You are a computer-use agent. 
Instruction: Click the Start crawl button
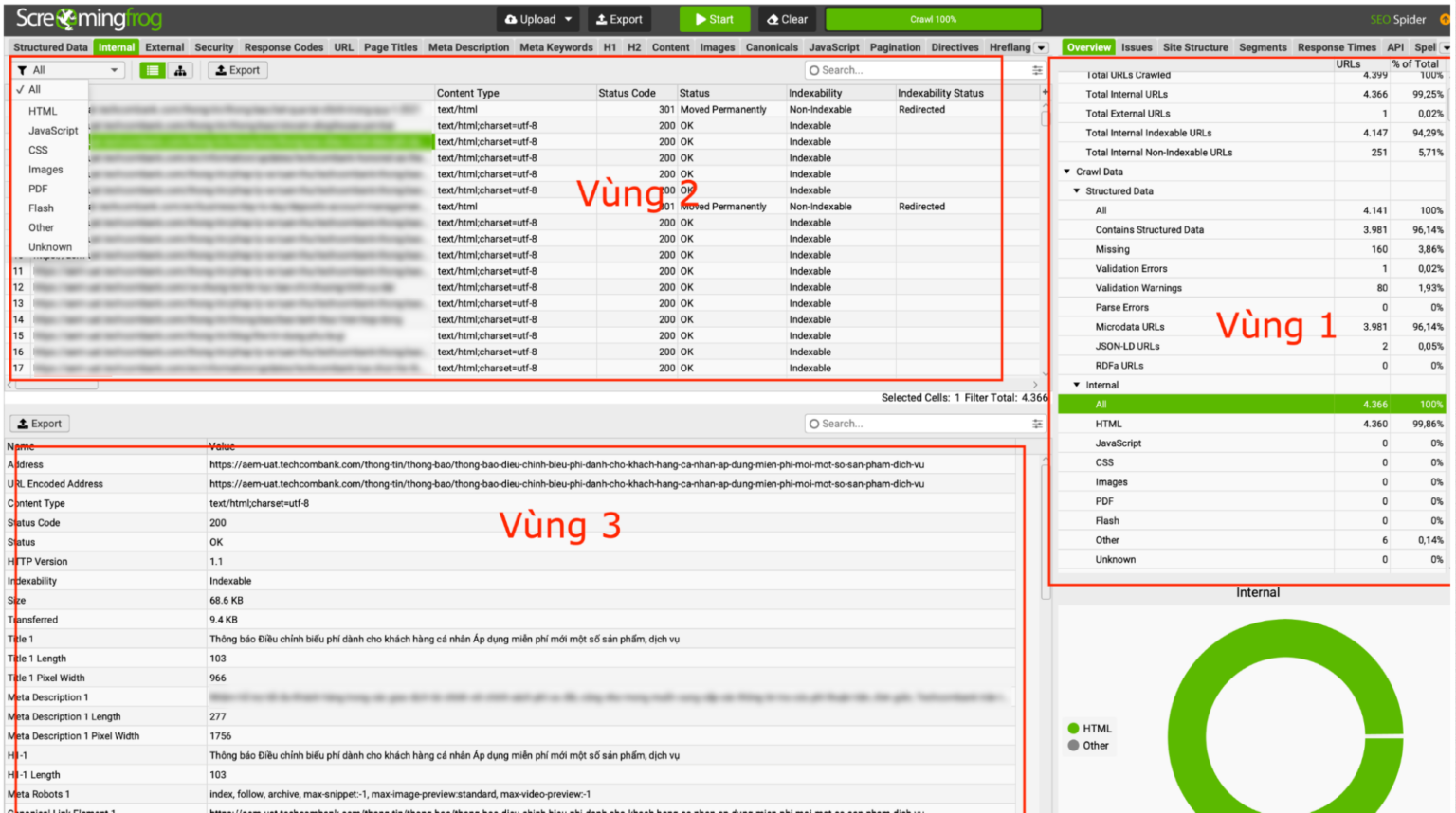(x=716, y=18)
